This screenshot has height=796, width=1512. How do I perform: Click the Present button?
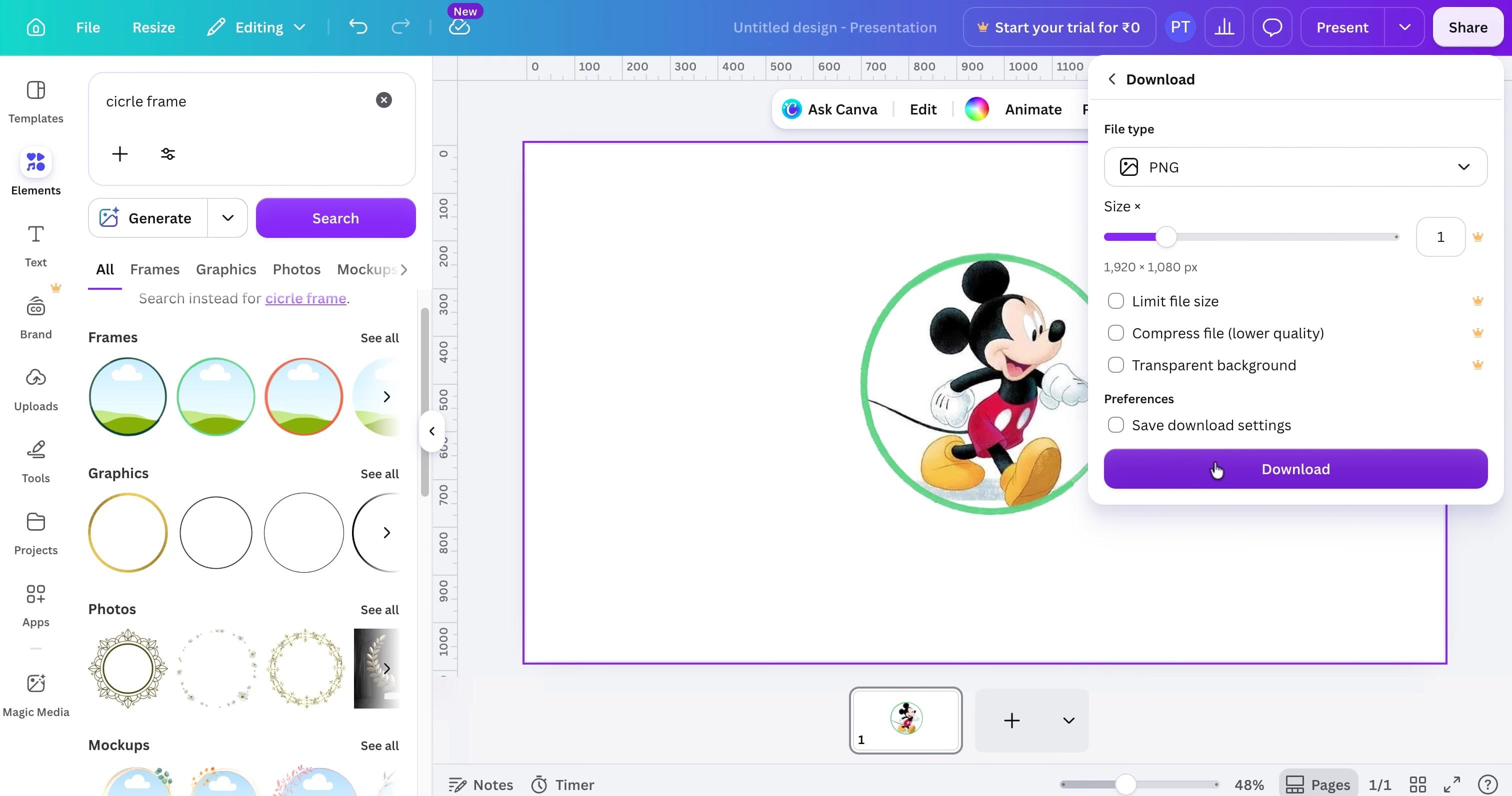pyautogui.click(x=1342, y=27)
